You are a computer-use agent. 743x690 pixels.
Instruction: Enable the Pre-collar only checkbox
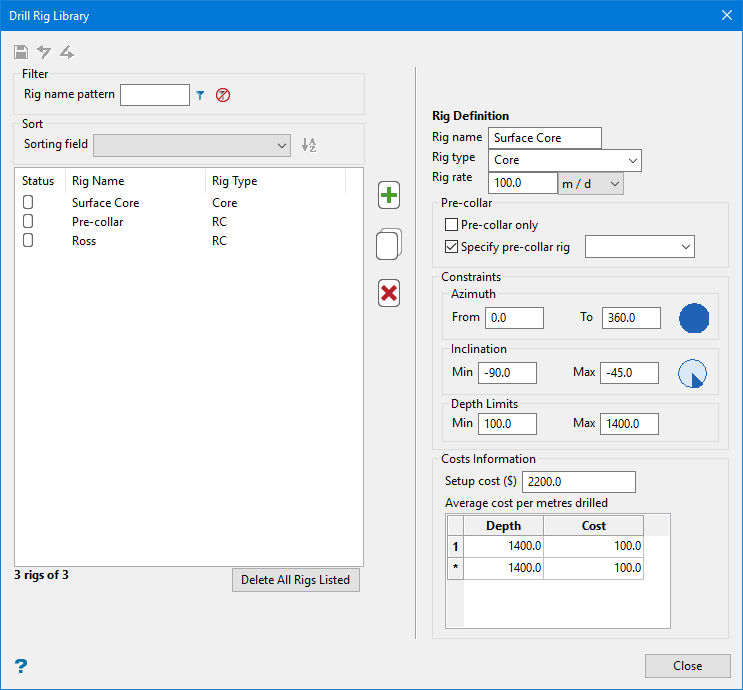tap(452, 225)
